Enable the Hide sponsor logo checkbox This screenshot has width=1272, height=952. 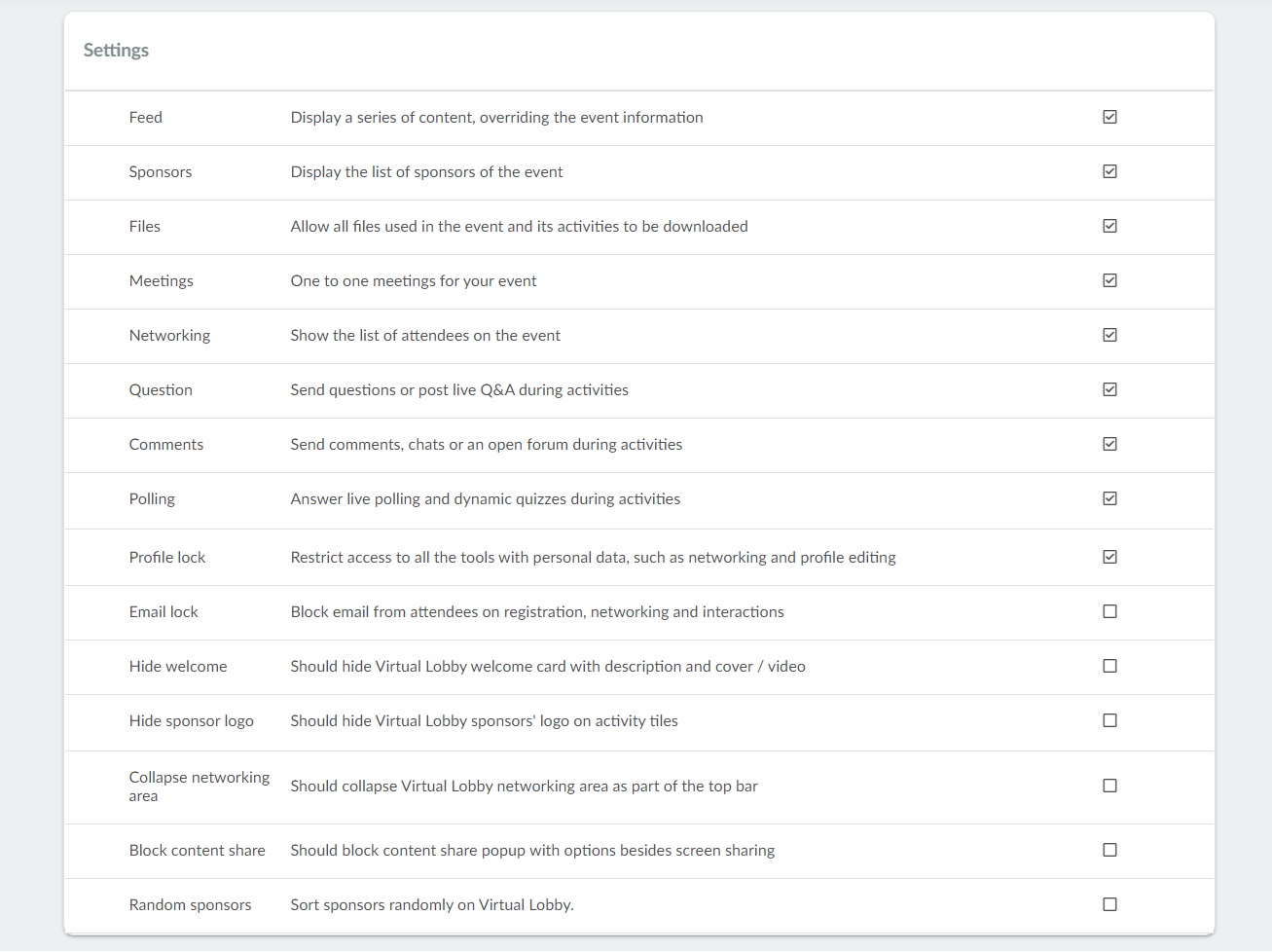1109,720
